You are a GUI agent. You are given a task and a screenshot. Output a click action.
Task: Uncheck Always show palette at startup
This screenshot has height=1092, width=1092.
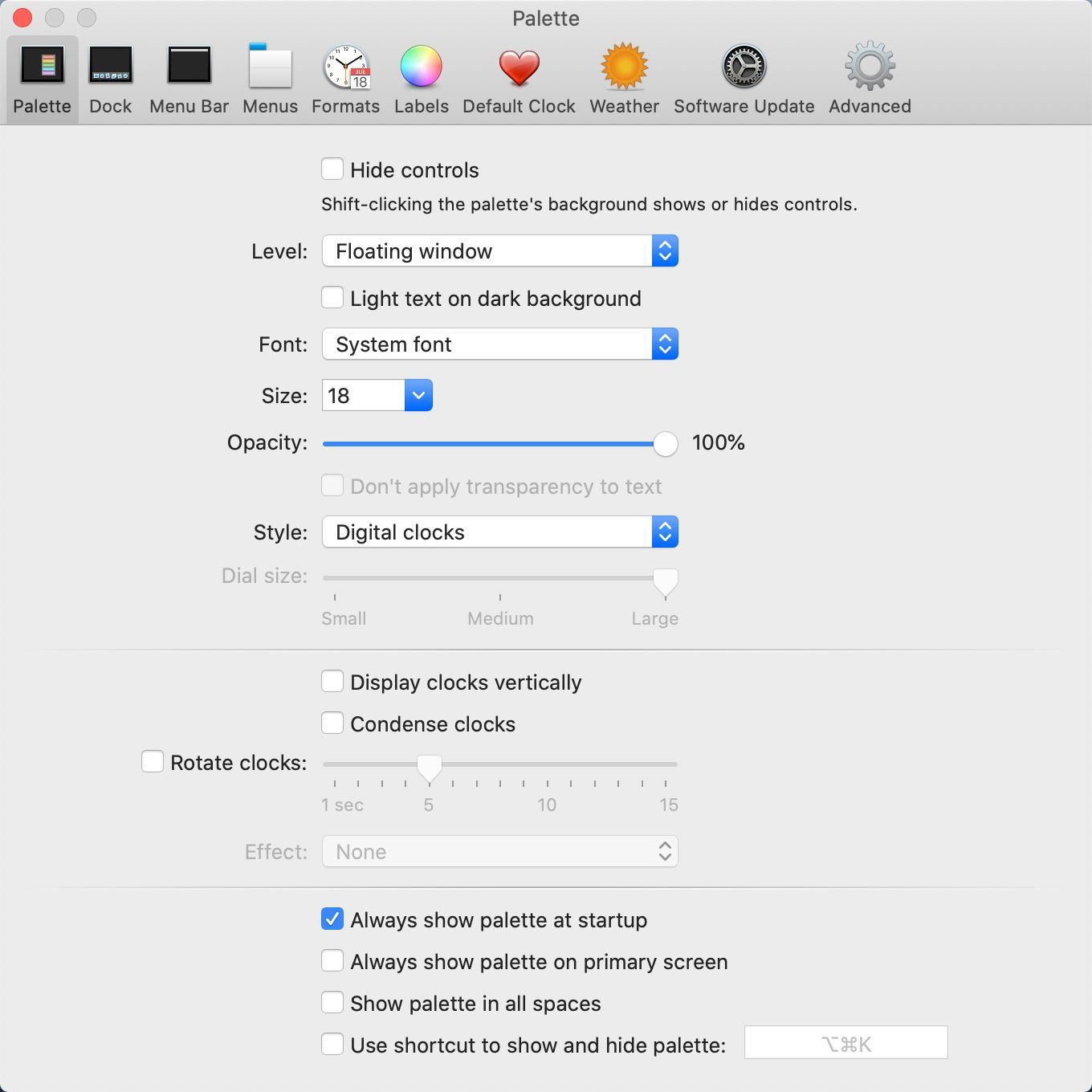332,919
